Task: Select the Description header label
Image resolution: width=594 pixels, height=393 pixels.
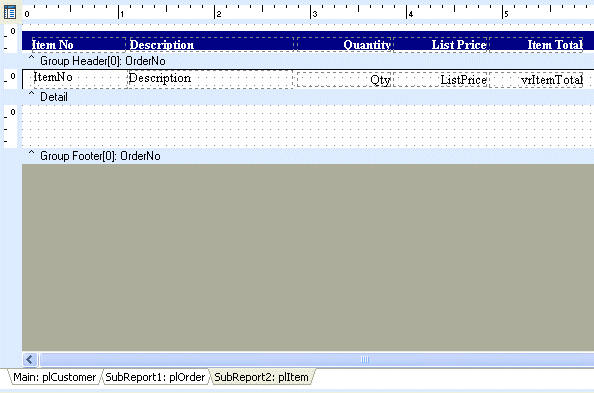Action: pyautogui.click(x=211, y=45)
